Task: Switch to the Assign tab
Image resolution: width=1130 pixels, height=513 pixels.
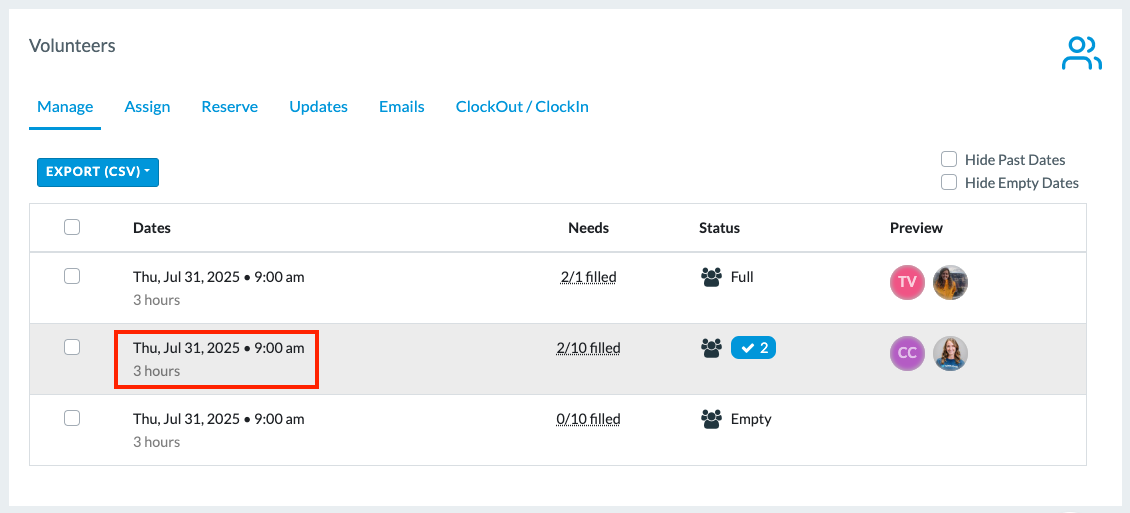Action: 147,107
